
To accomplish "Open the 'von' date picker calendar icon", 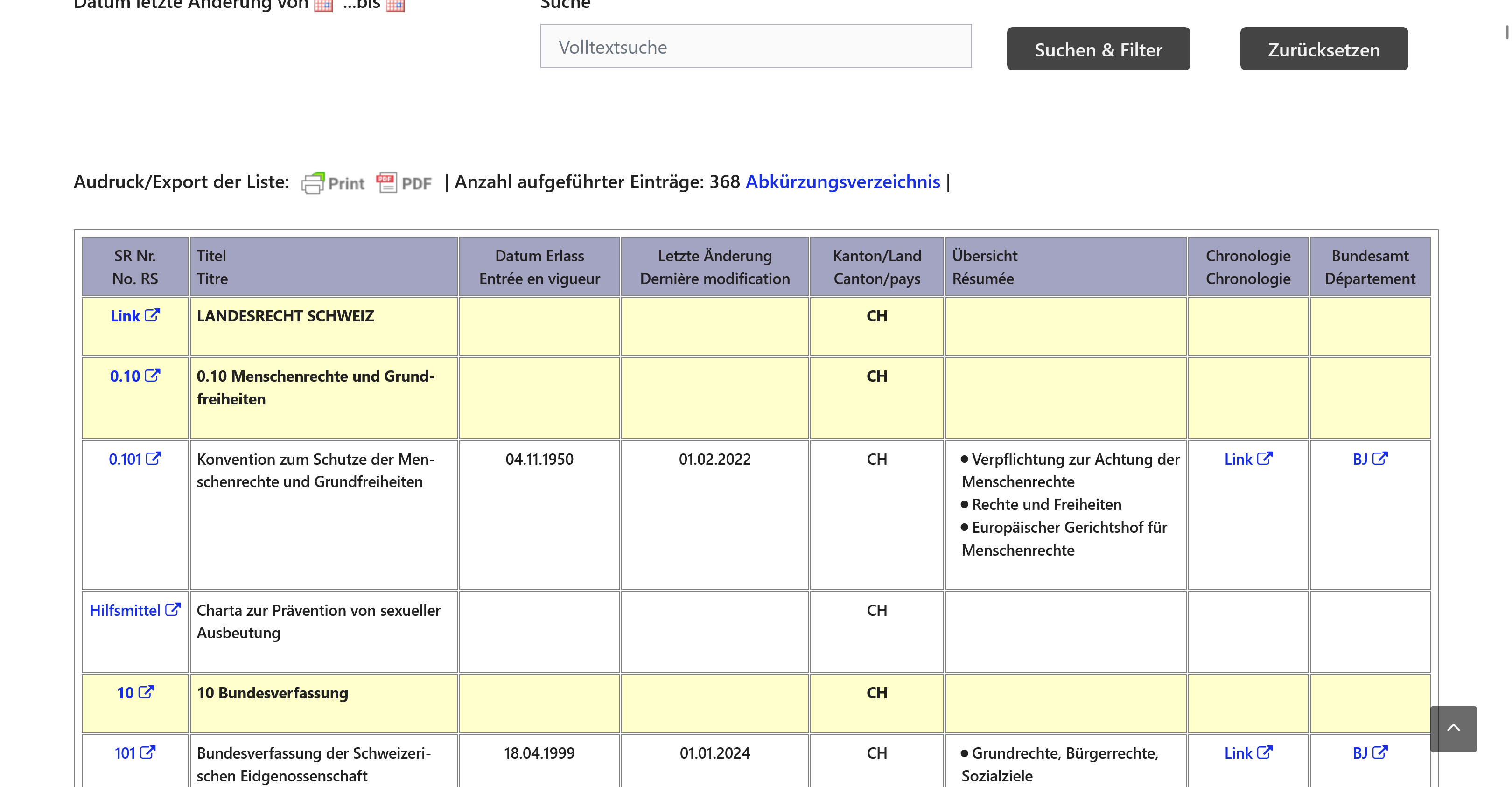I will (x=323, y=5).
